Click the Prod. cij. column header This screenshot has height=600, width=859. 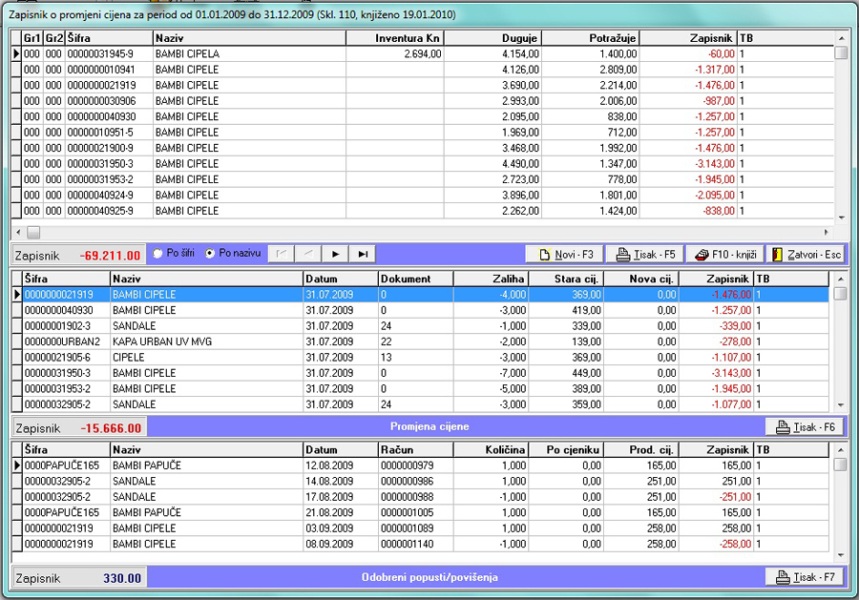(642, 449)
